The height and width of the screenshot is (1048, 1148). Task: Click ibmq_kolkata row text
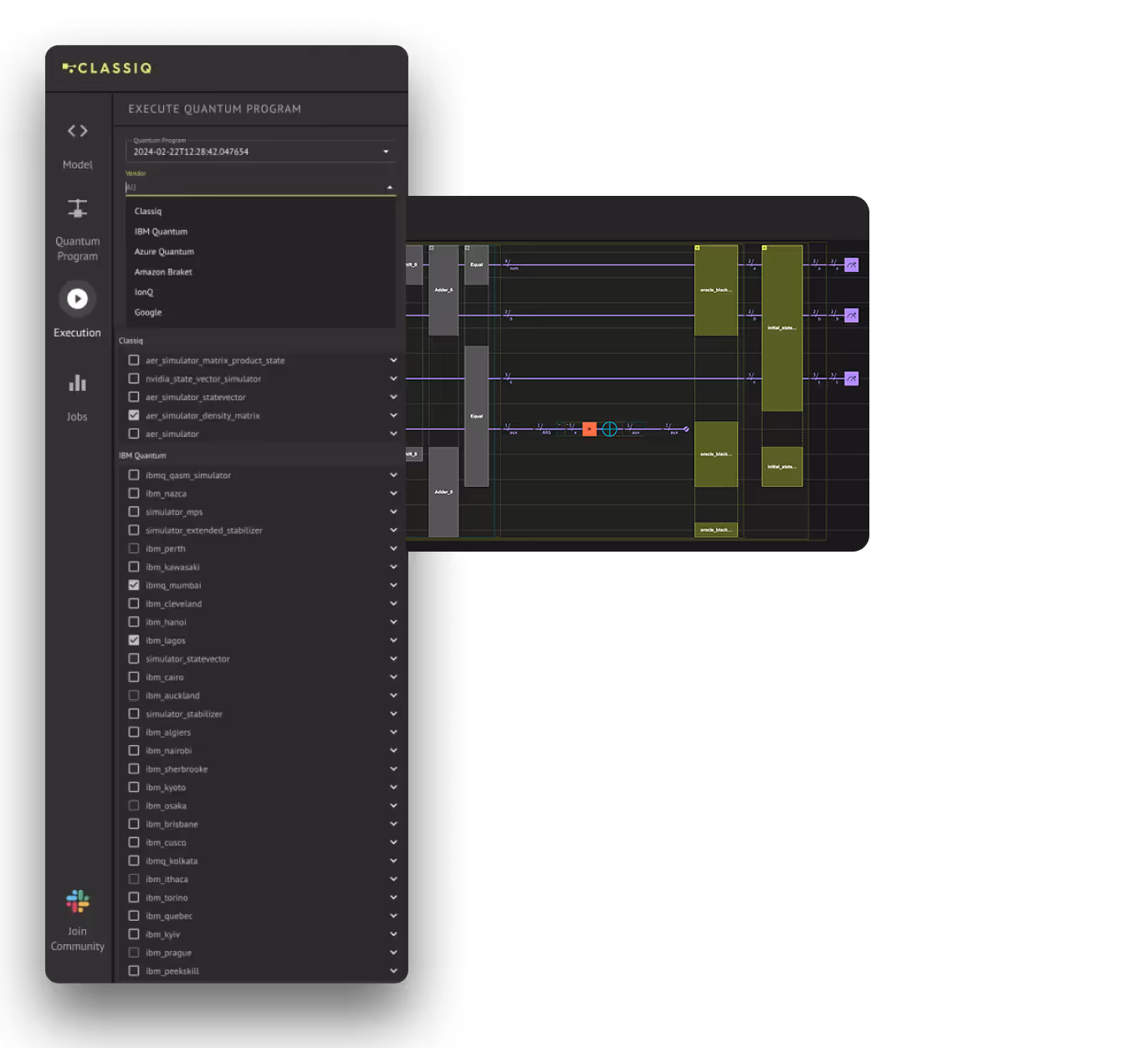[x=172, y=860]
